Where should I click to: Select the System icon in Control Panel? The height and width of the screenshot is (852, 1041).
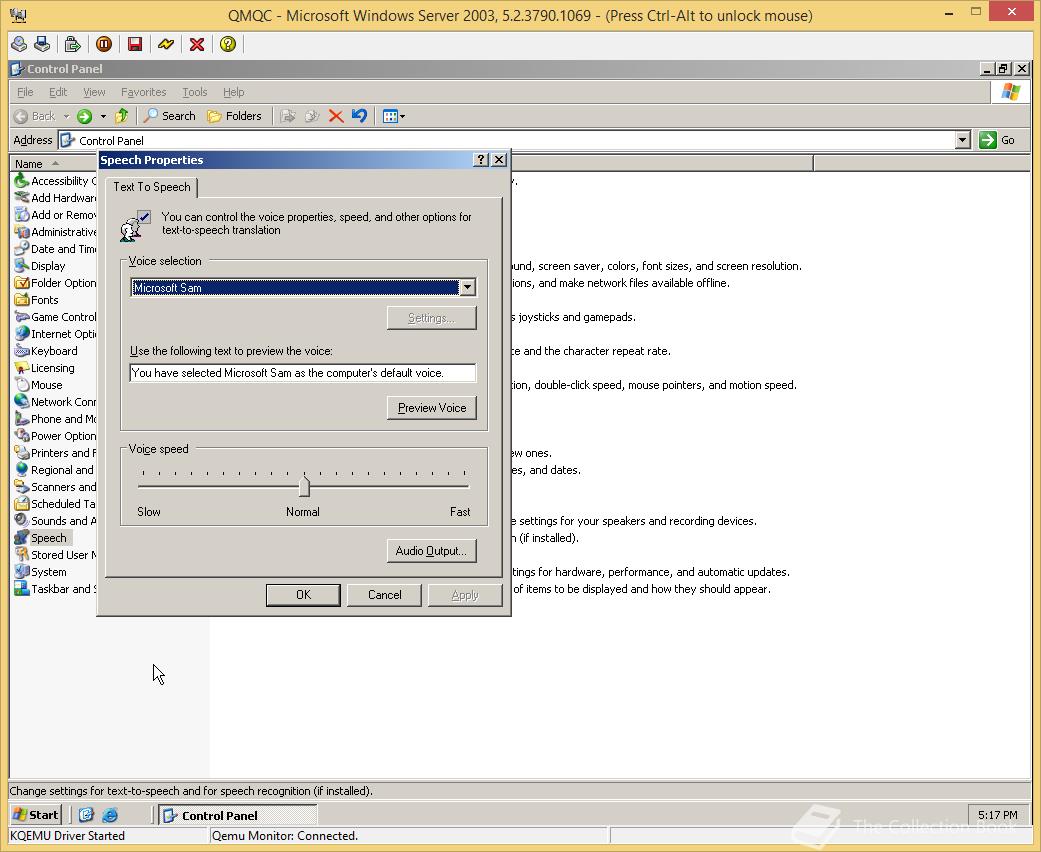tap(22, 572)
